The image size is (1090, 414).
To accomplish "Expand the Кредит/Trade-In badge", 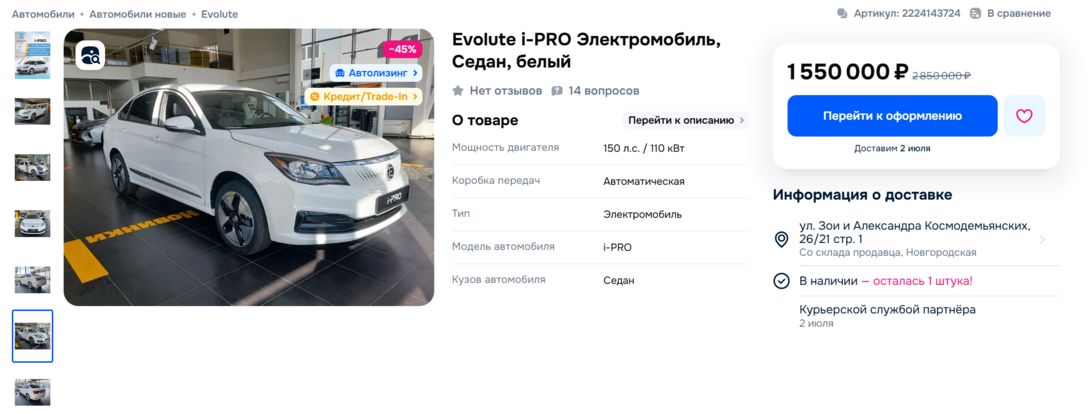I will (364, 97).
